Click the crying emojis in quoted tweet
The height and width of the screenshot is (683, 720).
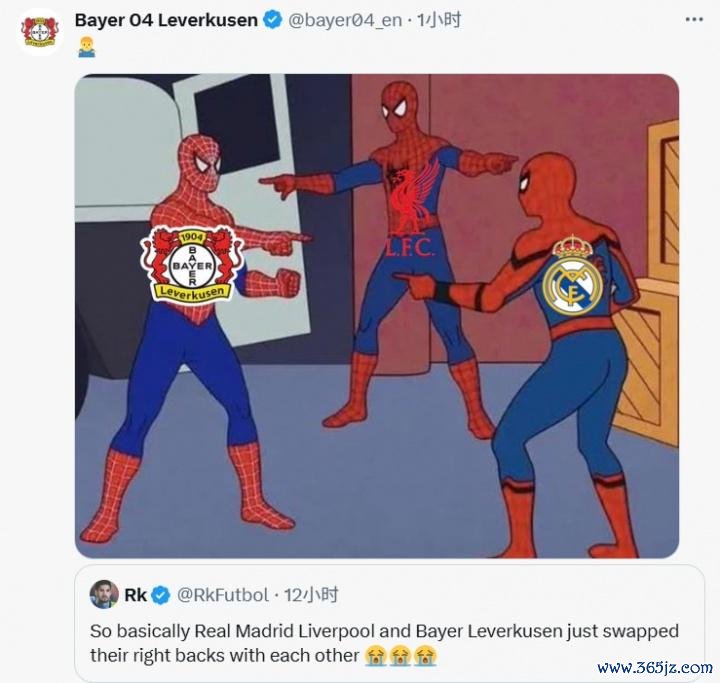click(x=400, y=656)
